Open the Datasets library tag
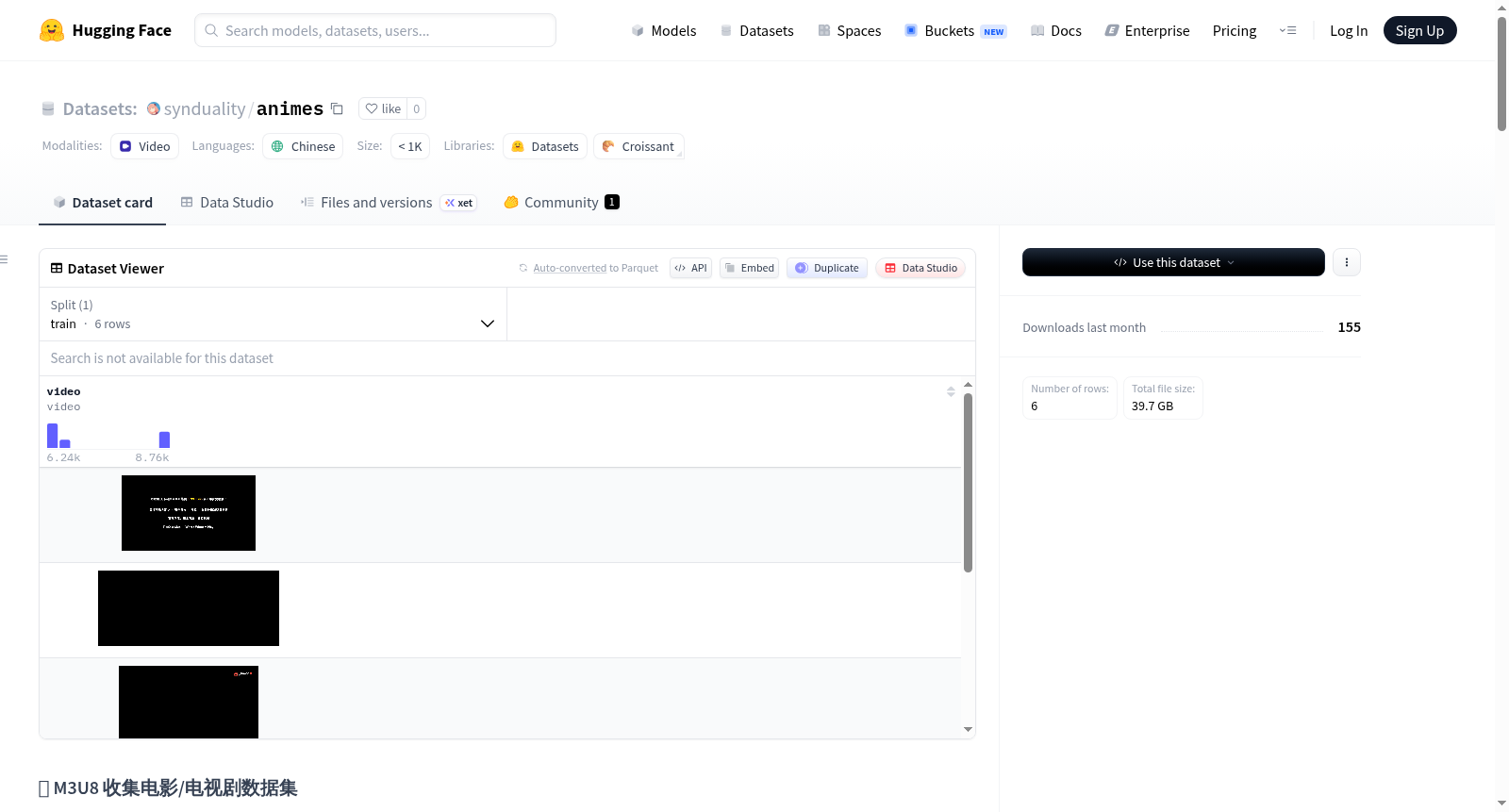The image size is (1509, 812). click(545, 146)
